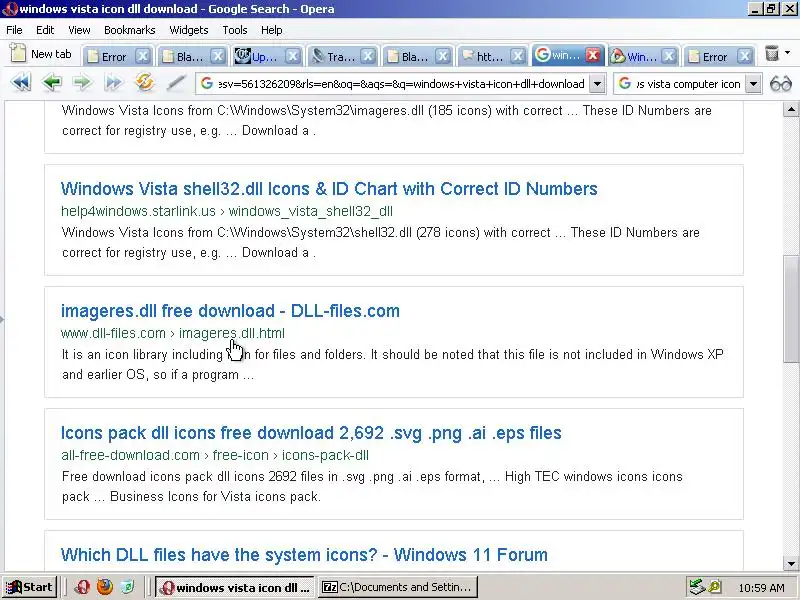Click the Opera logo in title bar

9,9
